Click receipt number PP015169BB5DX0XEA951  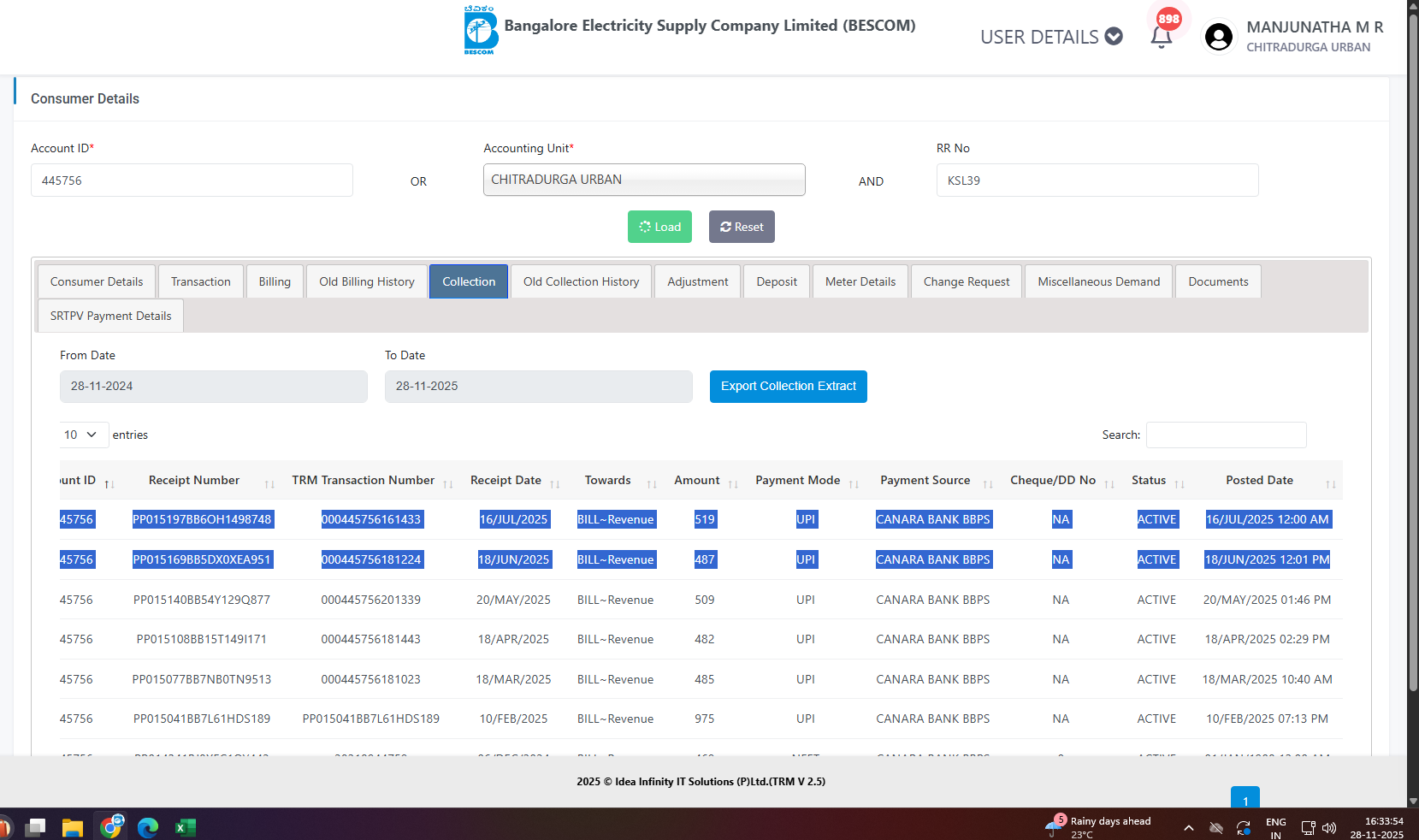[x=202, y=559]
